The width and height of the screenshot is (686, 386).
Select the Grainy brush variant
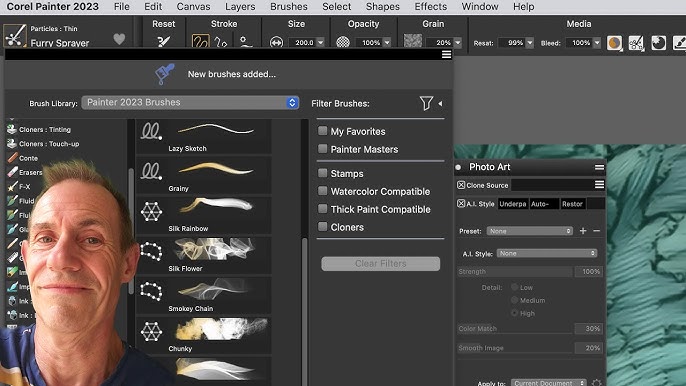pos(203,175)
